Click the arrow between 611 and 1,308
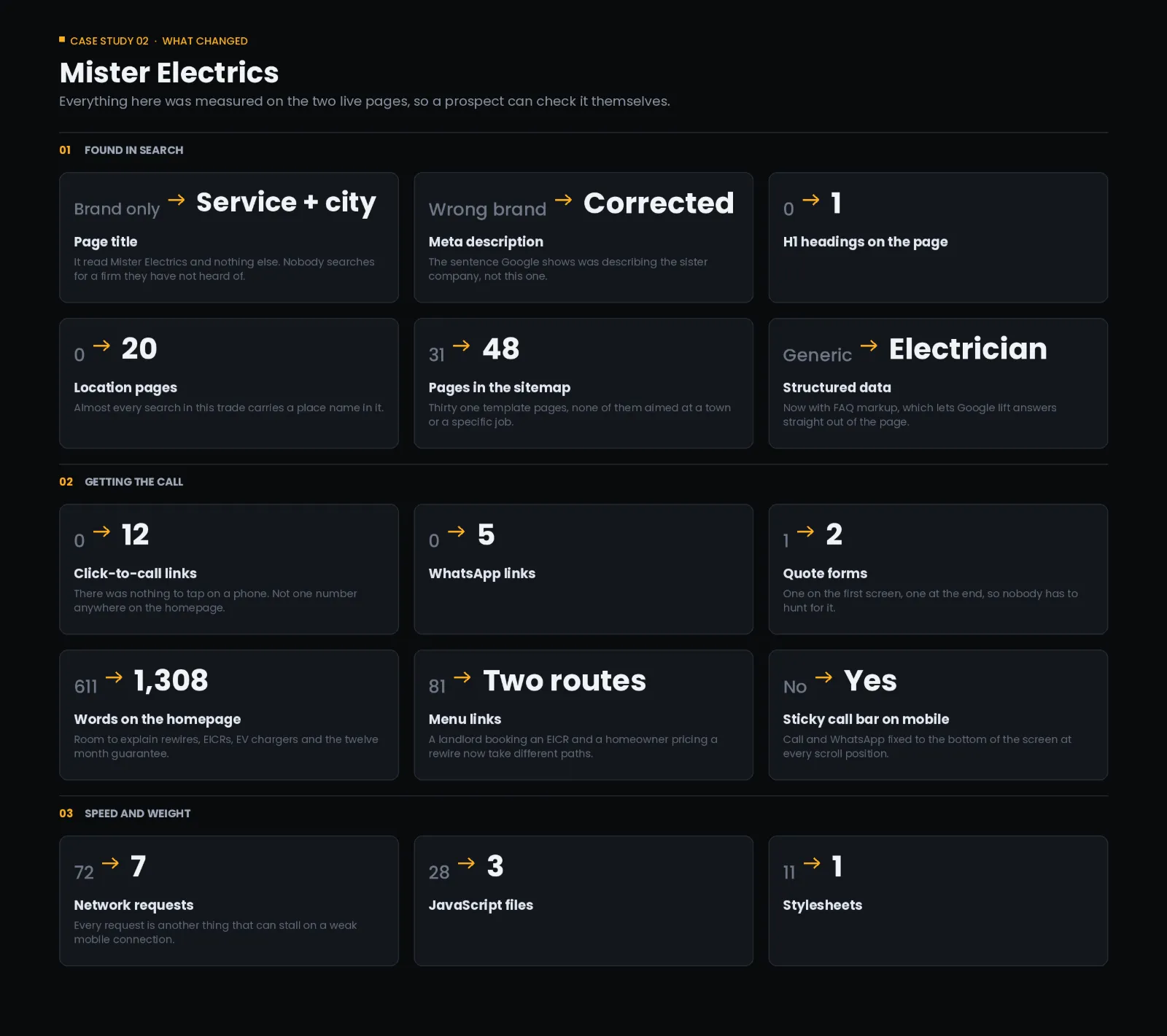 (114, 677)
